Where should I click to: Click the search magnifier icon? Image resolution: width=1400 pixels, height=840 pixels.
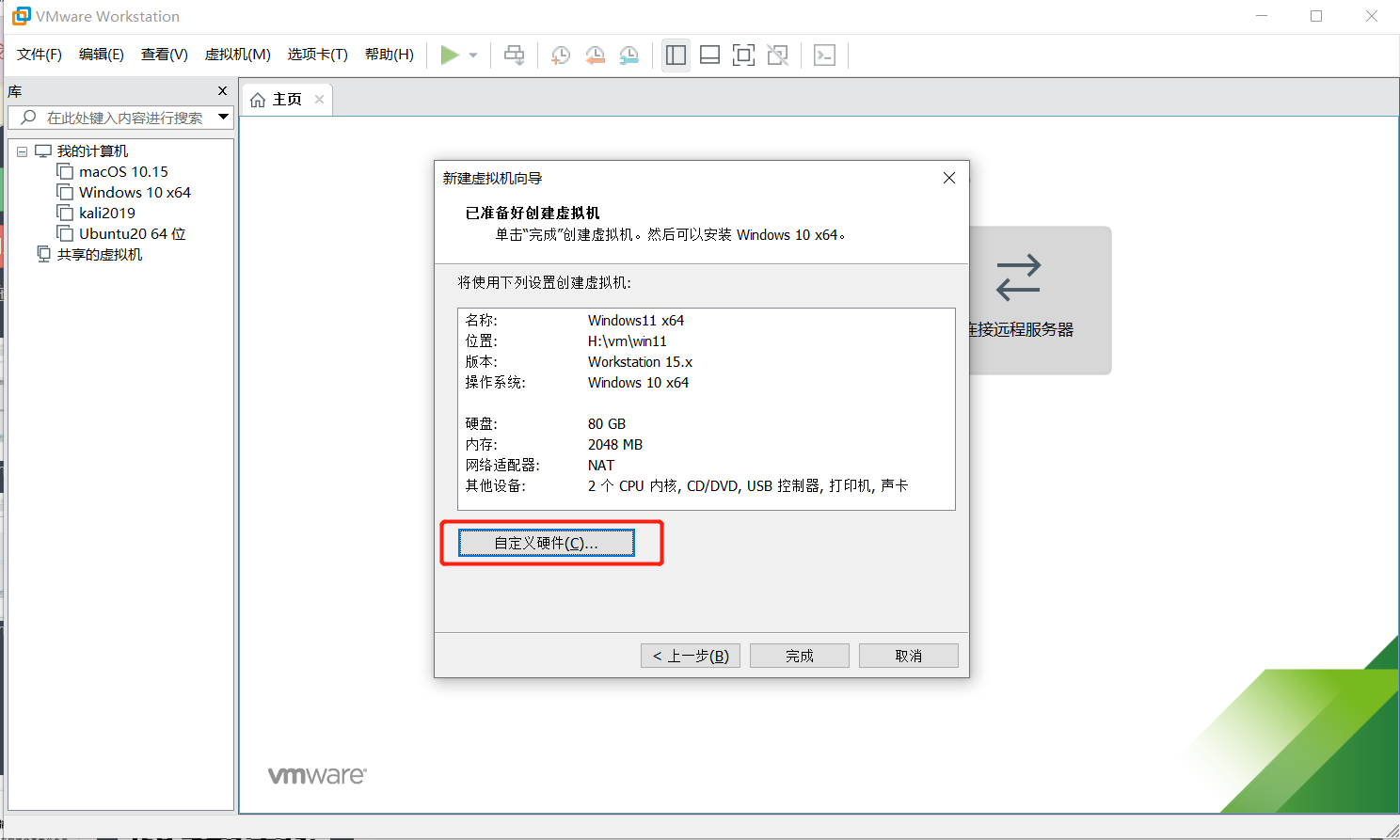[x=28, y=118]
